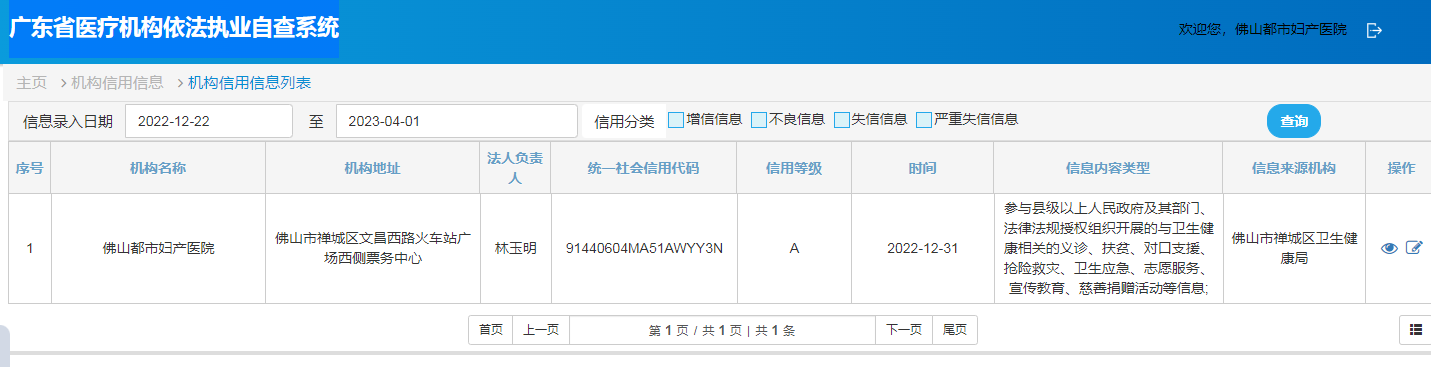Click the logout icon next to the hospital name
Image resolution: width=1431 pixels, height=367 pixels.
pos(1374,31)
